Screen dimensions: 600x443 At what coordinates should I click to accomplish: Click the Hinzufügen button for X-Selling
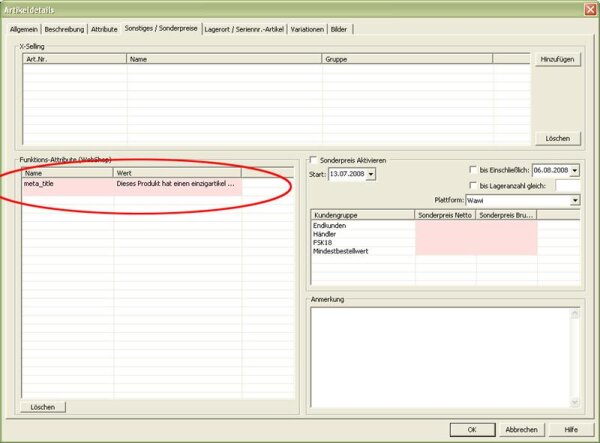(x=557, y=59)
